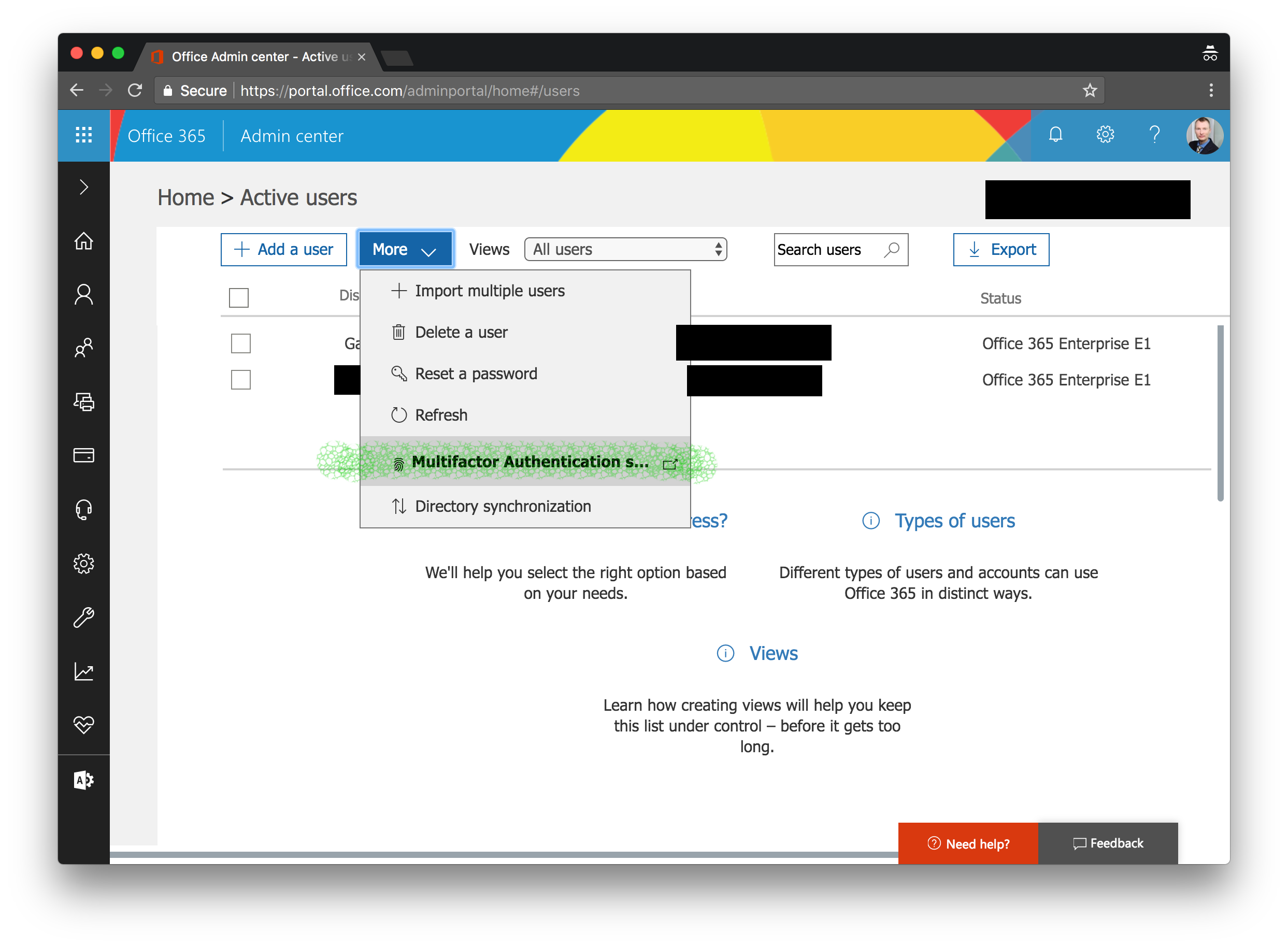Image resolution: width=1288 pixels, height=947 pixels.
Task: Toggle the select-all users checkbox
Action: (x=238, y=298)
